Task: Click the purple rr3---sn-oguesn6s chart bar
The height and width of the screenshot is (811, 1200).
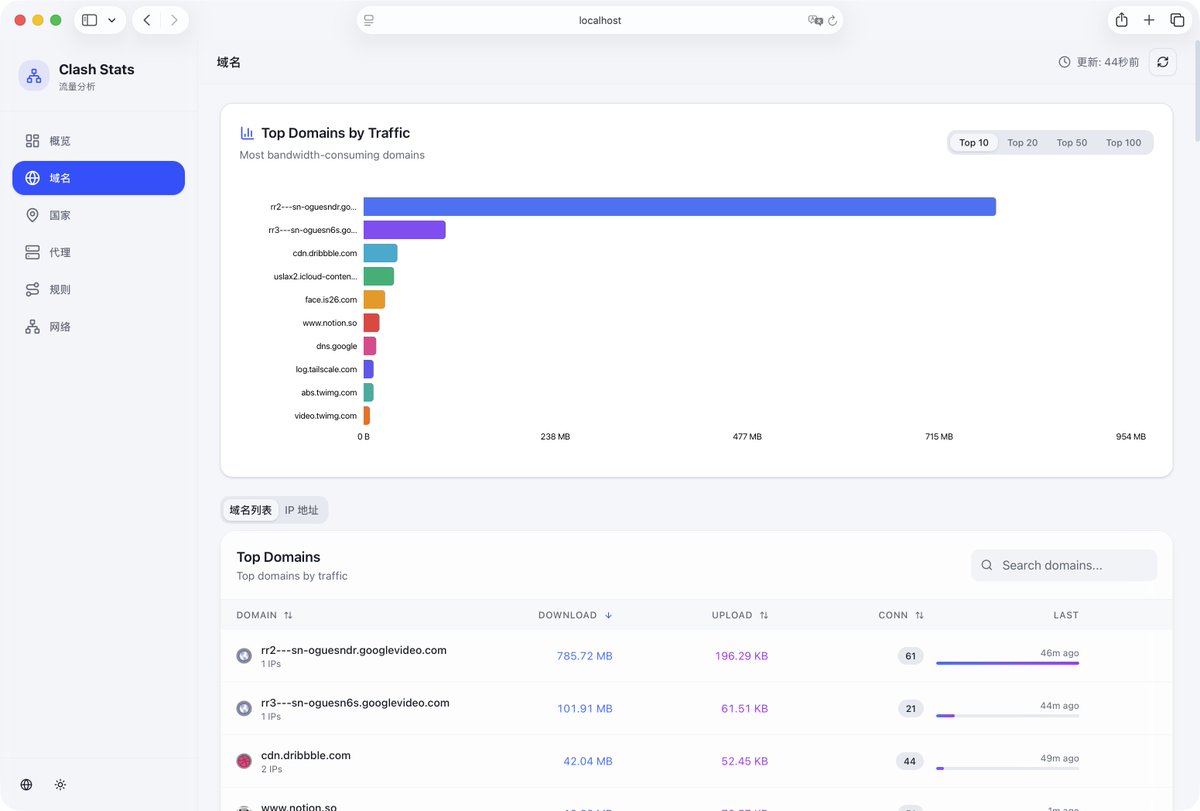Action: coord(405,230)
